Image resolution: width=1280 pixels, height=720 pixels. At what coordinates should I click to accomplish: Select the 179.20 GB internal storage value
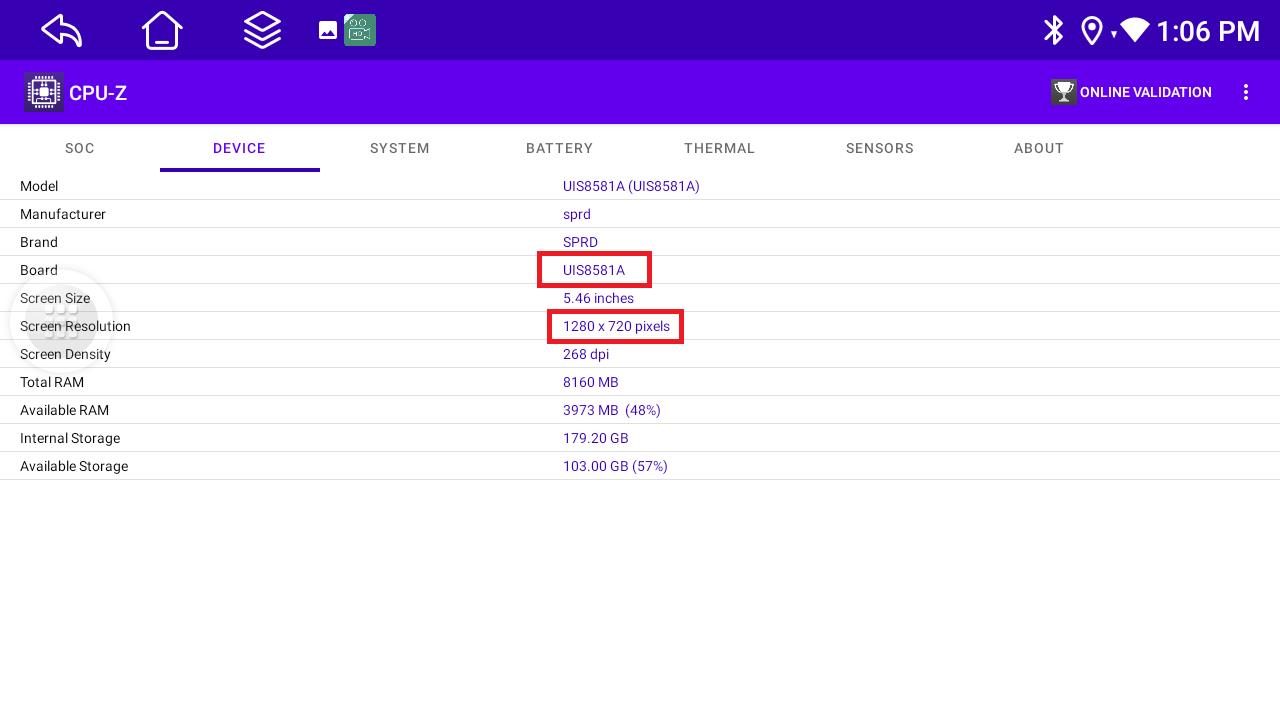(596, 438)
